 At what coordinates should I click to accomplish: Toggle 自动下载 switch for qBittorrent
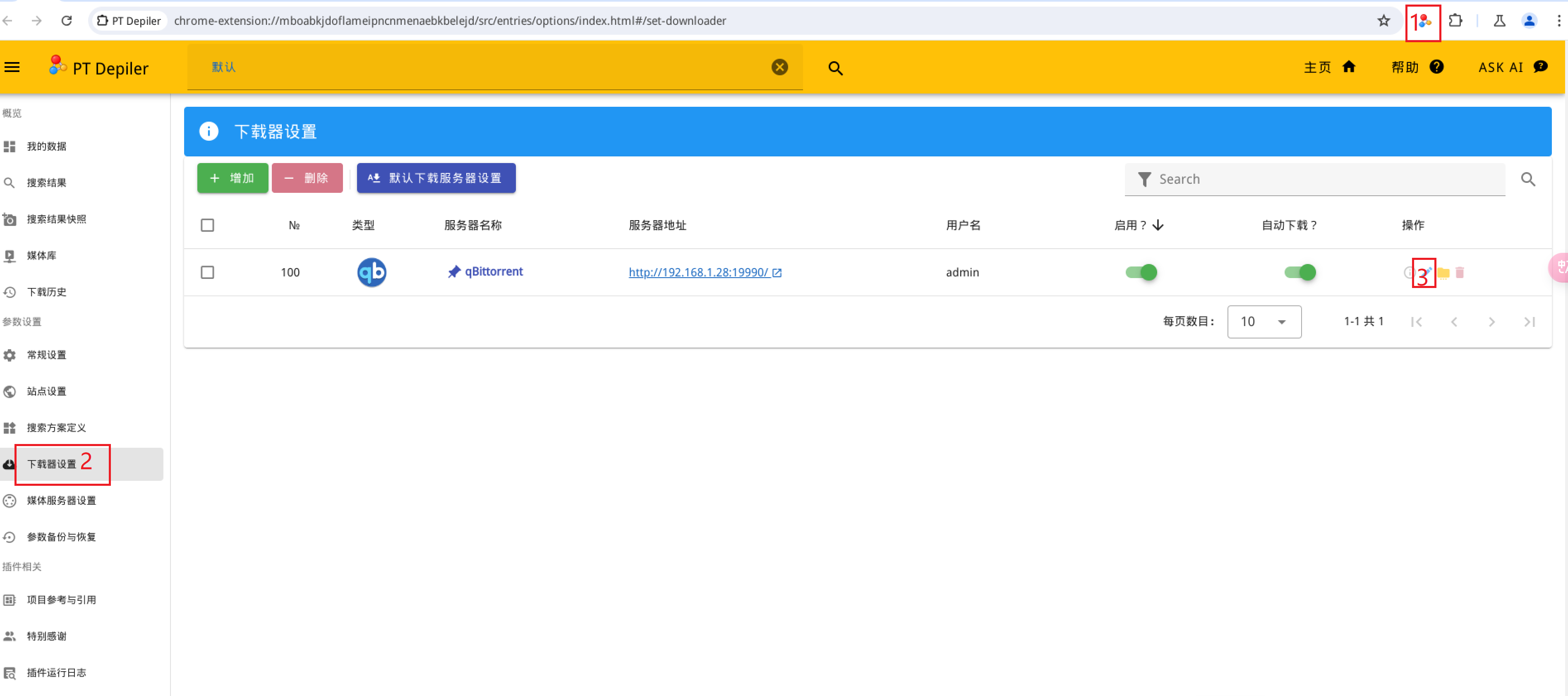pyautogui.click(x=1299, y=272)
